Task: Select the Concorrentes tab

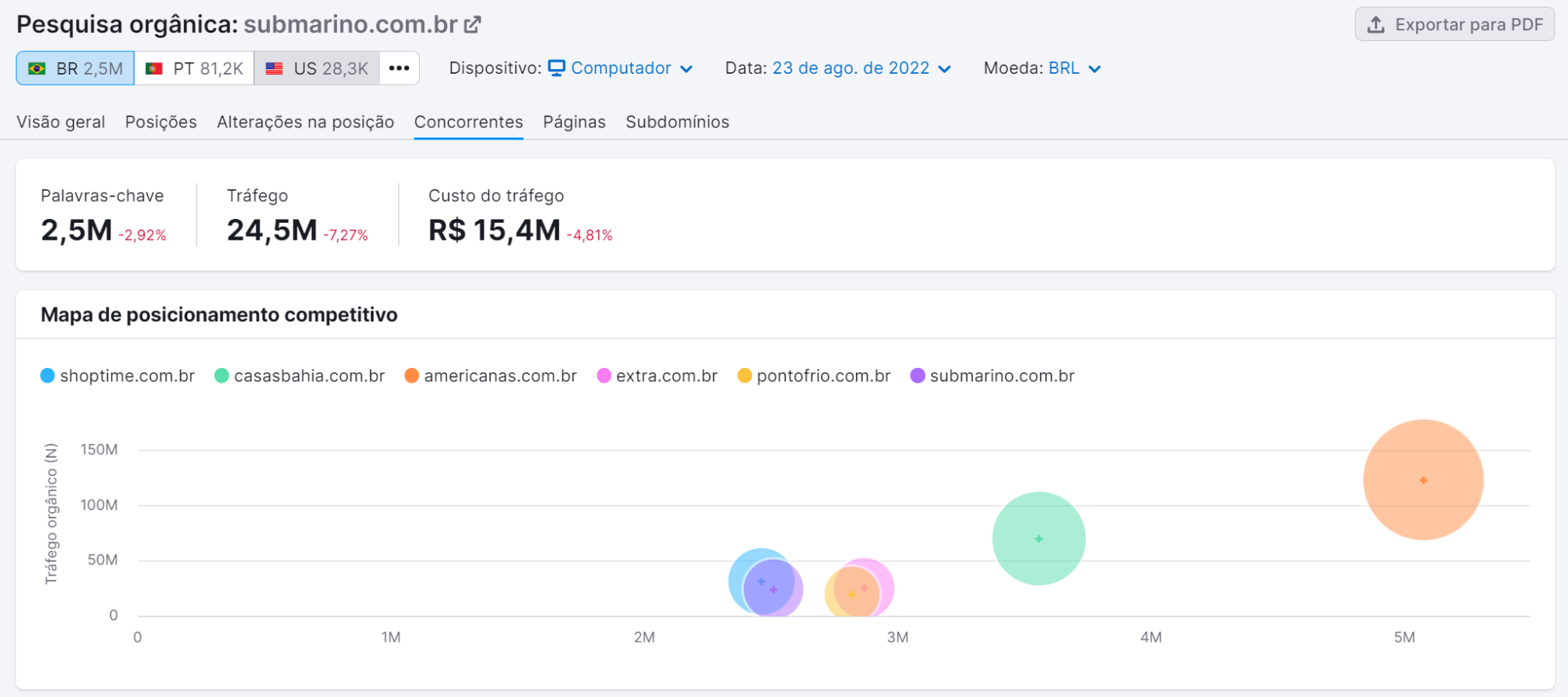Action: tap(468, 122)
